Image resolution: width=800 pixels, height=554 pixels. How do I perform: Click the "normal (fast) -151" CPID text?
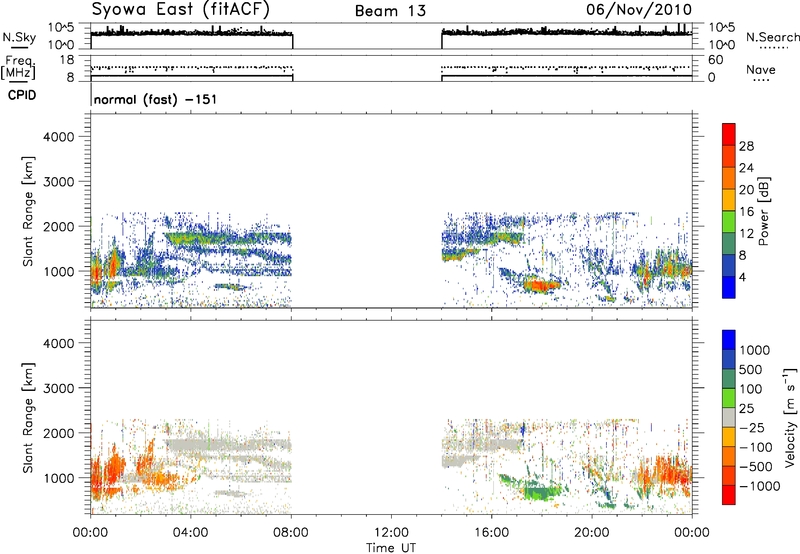click(156, 99)
